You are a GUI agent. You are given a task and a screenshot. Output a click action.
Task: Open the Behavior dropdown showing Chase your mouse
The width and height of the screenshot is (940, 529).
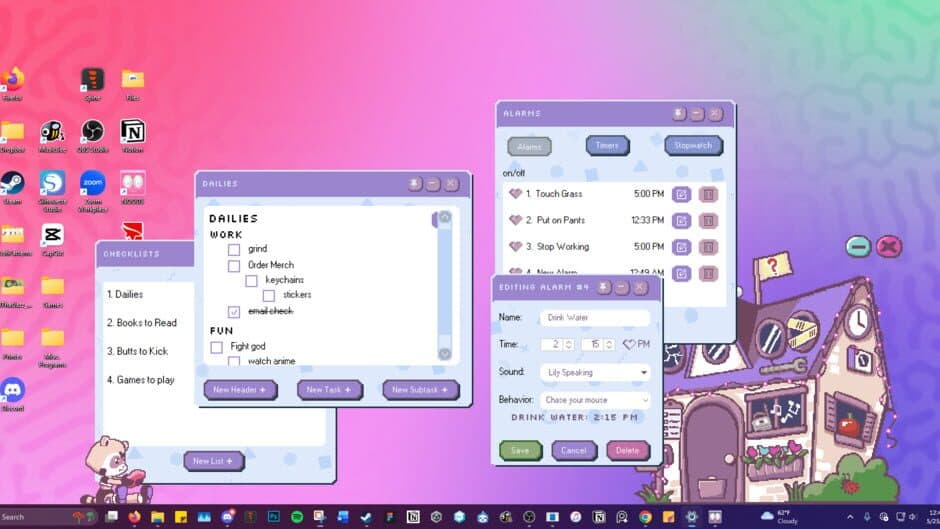[595, 400]
